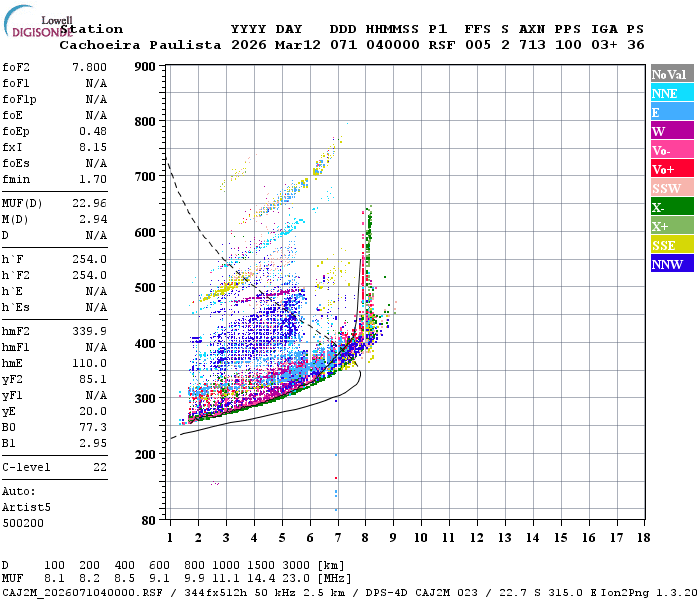The width and height of the screenshot is (700, 600).
Task: Select the E blue legend swatch
Action: point(672,112)
